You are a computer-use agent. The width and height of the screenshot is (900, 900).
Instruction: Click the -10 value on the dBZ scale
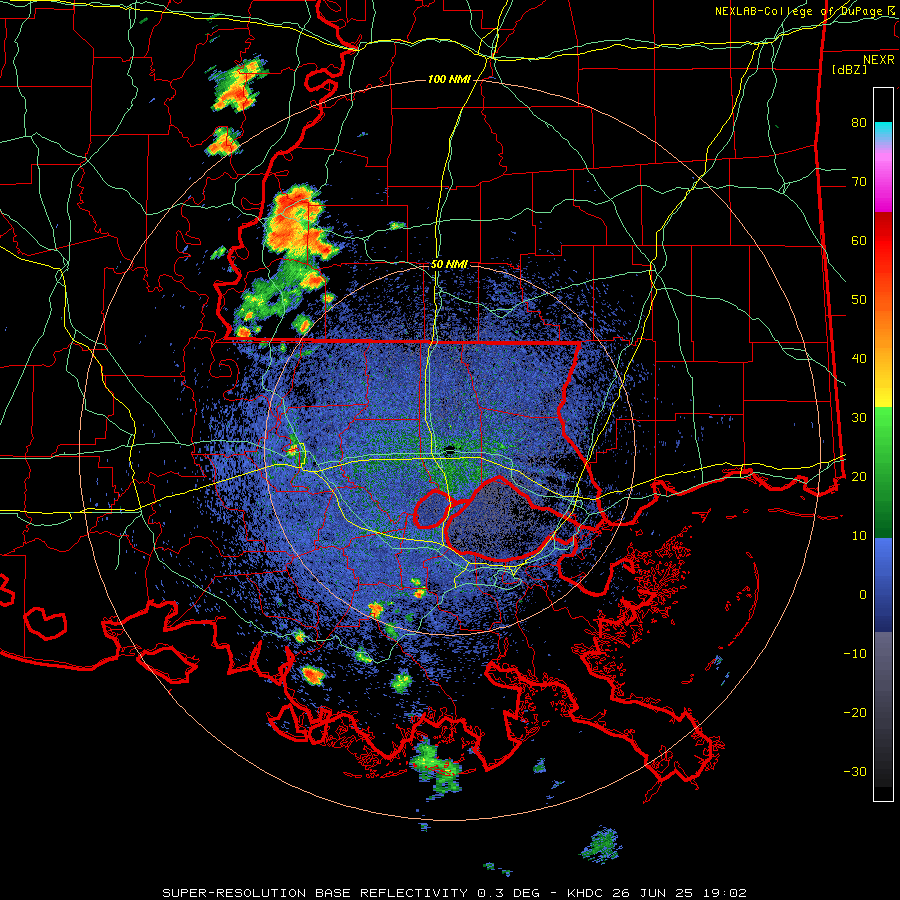point(855,654)
